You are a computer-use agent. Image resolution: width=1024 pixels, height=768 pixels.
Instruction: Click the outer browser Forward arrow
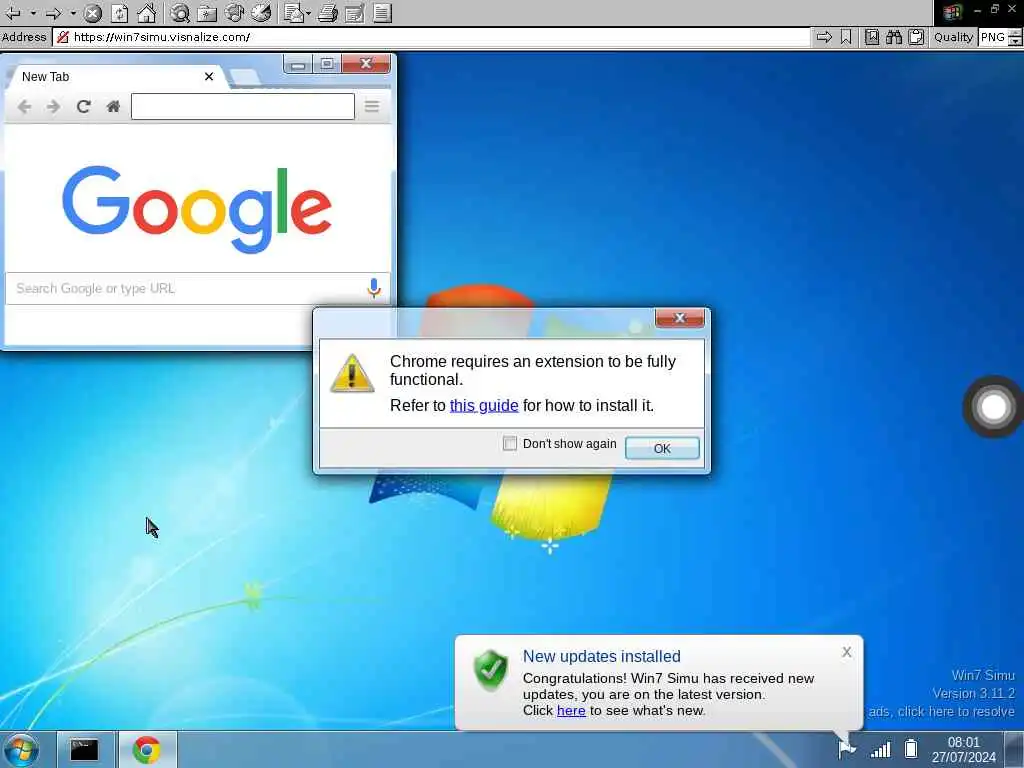(54, 13)
